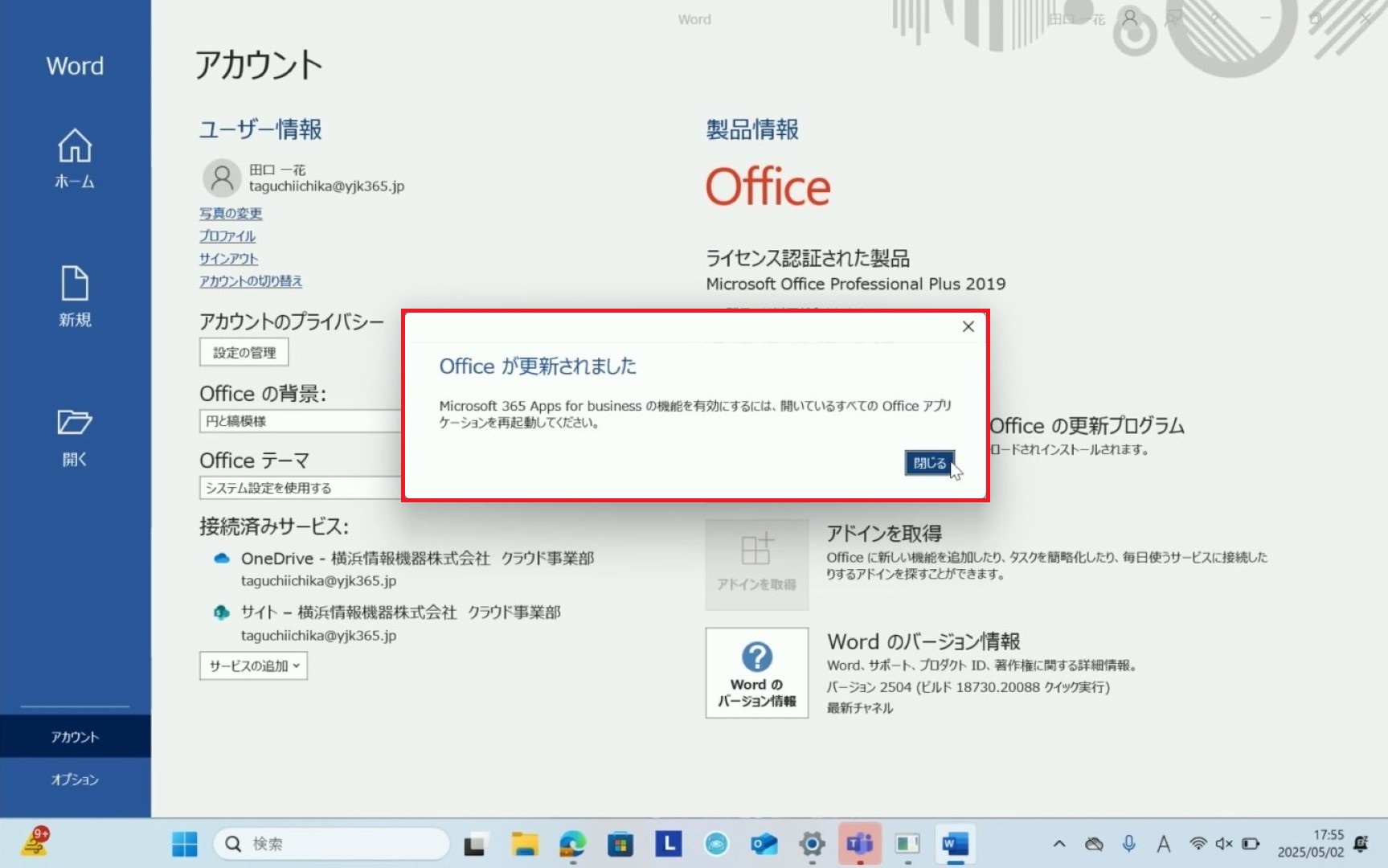This screenshot has width=1388, height=868.
Task: Open the Profile link
Action: pos(227,235)
